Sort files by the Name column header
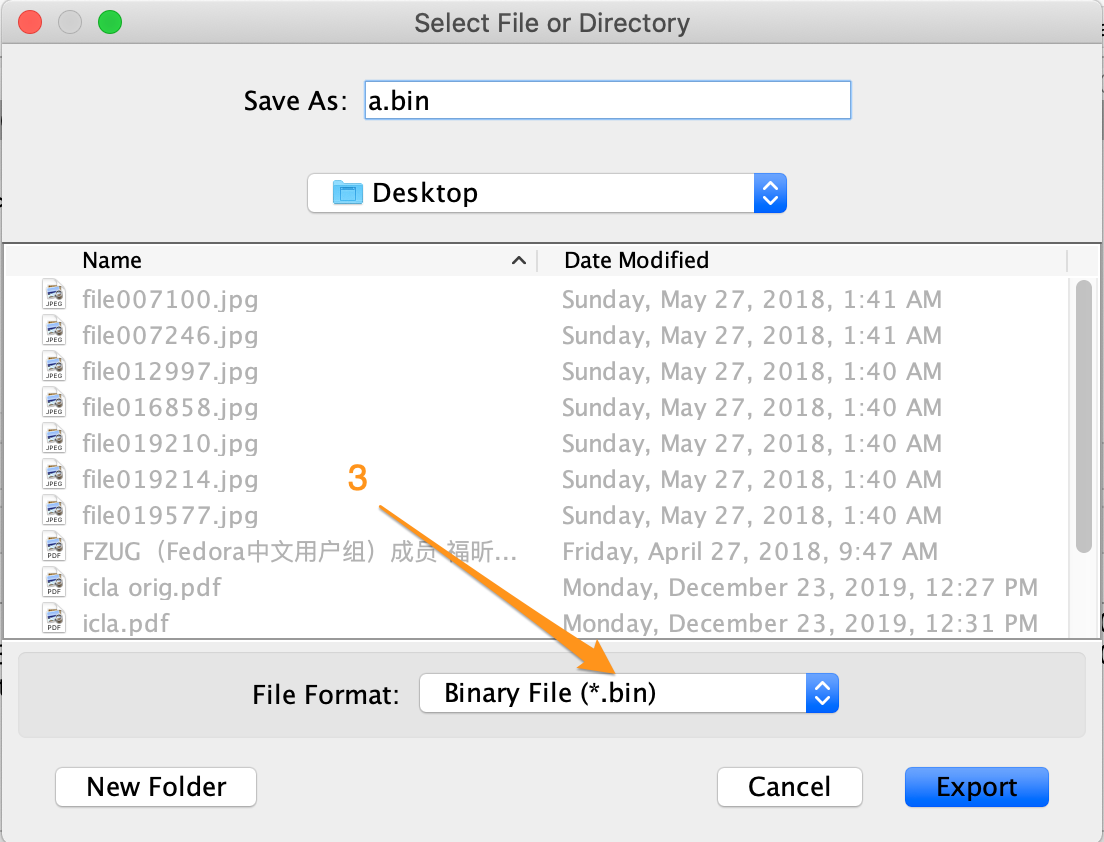The height and width of the screenshot is (842, 1104). point(112,261)
